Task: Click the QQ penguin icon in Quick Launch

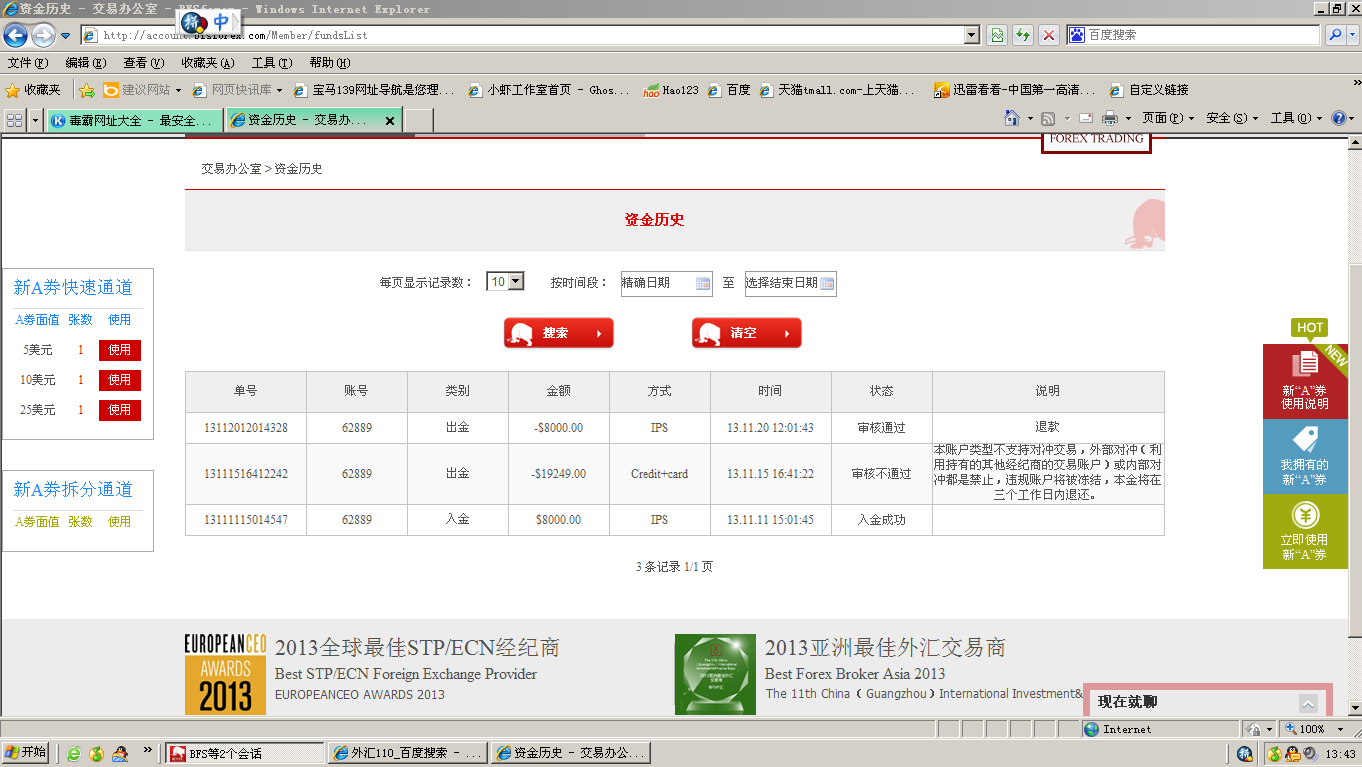Action: [120, 753]
